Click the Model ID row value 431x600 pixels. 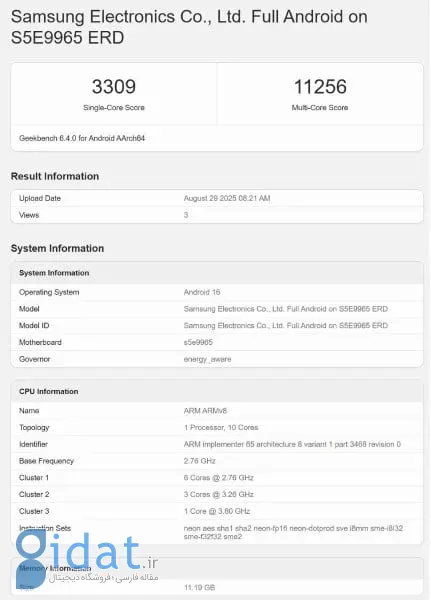[286, 326]
